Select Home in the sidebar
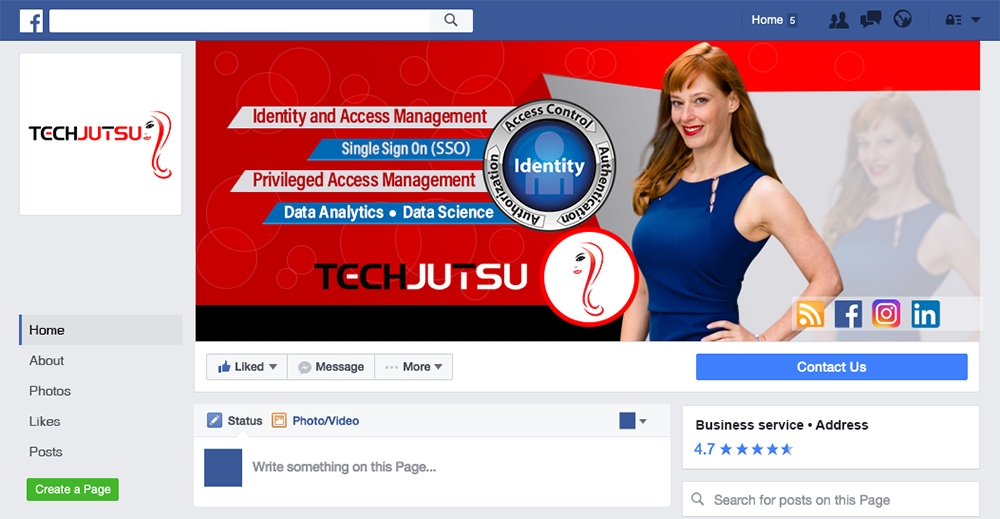The width and height of the screenshot is (1000, 519). (x=101, y=330)
